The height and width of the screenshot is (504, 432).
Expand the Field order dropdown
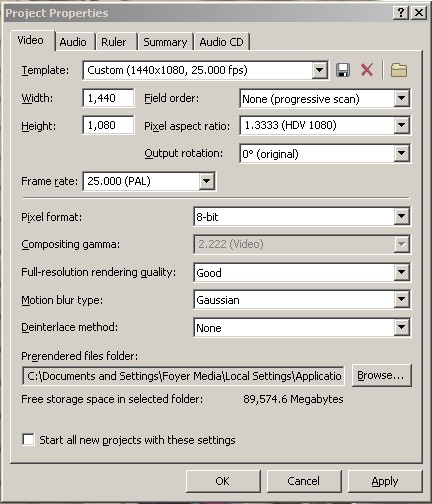401,98
